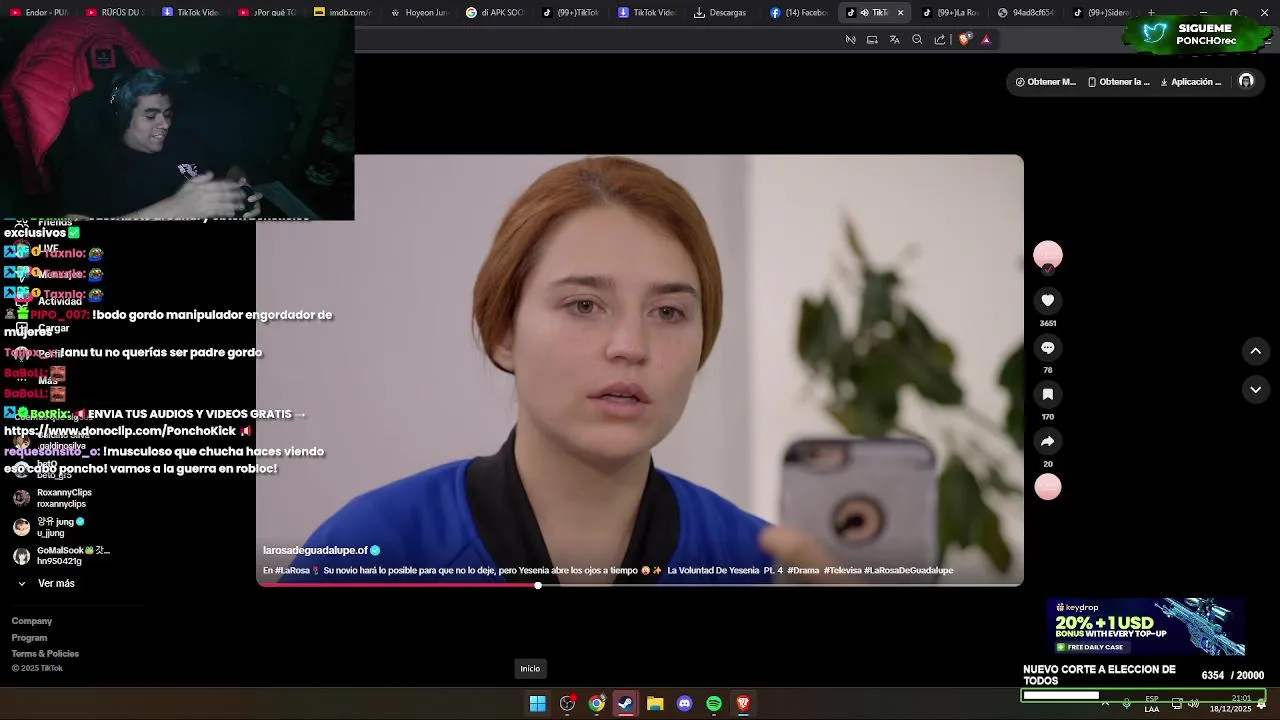Open File Explorer from the taskbar
Image resolution: width=1280 pixels, height=720 pixels.
pyautogui.click(x=655, y=704)
